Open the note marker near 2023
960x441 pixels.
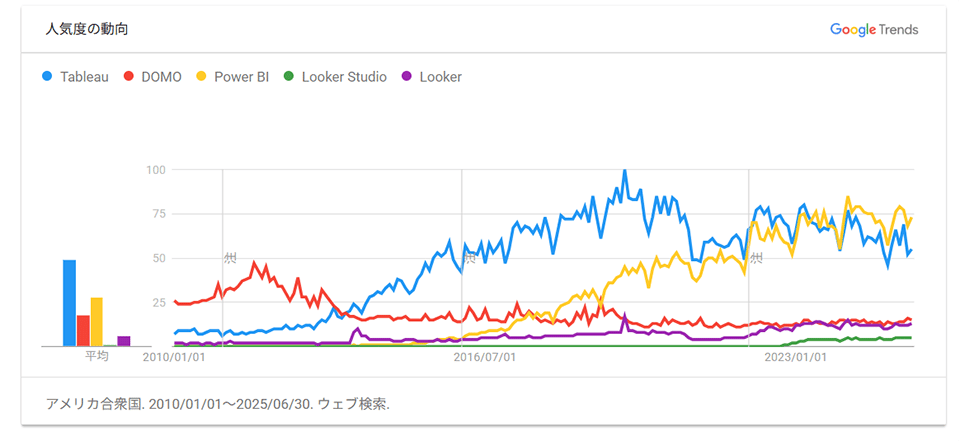756,258
